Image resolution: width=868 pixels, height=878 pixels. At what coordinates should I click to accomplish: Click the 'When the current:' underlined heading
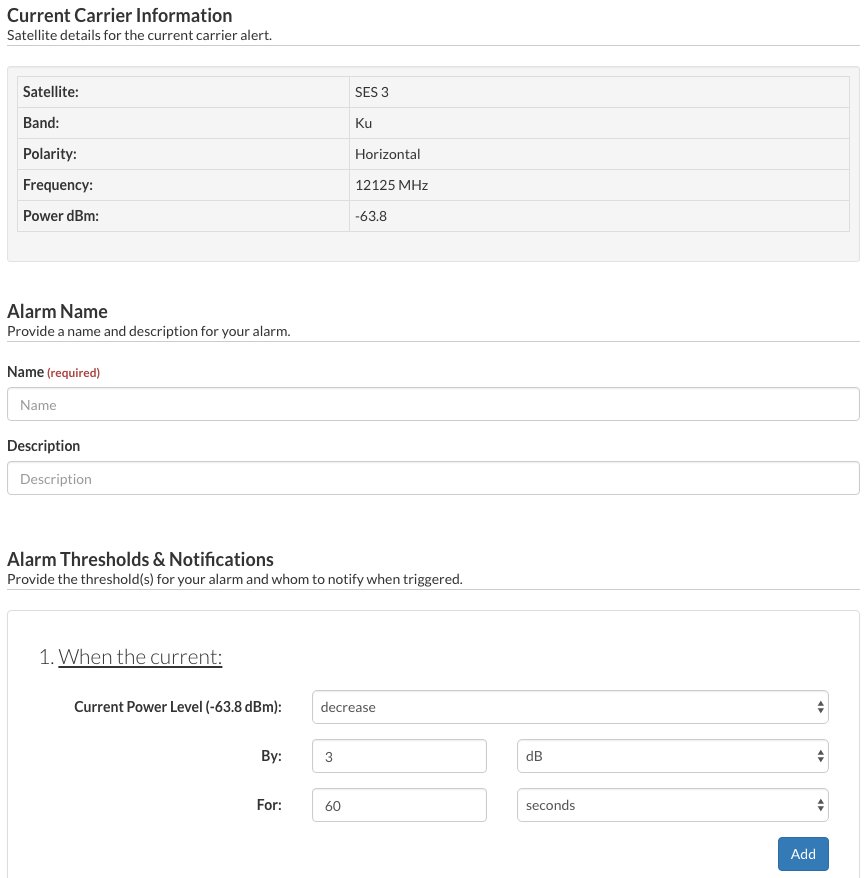click(x=140, y=657)
